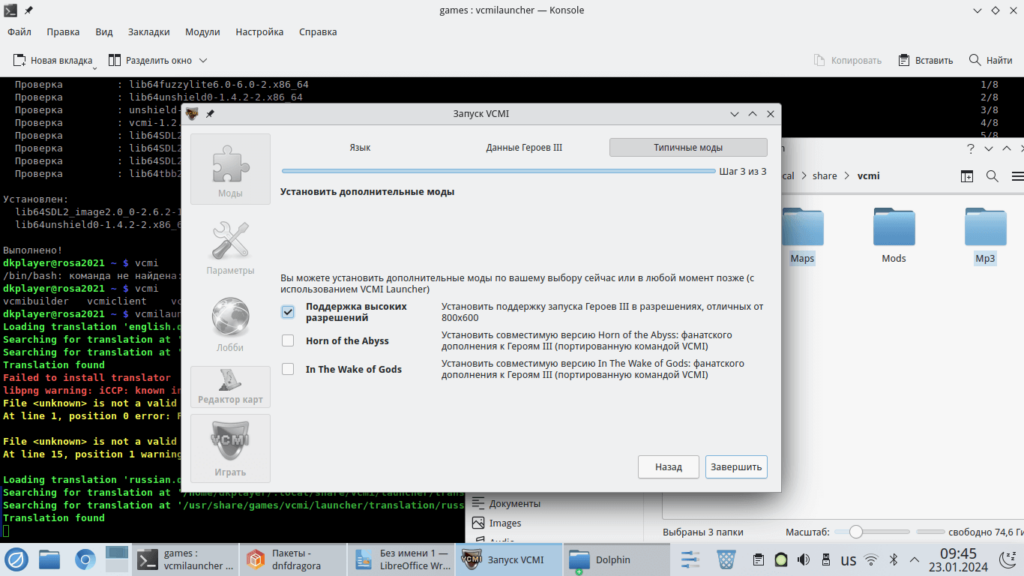This screenshot has height=576, width=1024.
Task: Open the Mp3 folder in Dolphin
Action: [985, 236]
